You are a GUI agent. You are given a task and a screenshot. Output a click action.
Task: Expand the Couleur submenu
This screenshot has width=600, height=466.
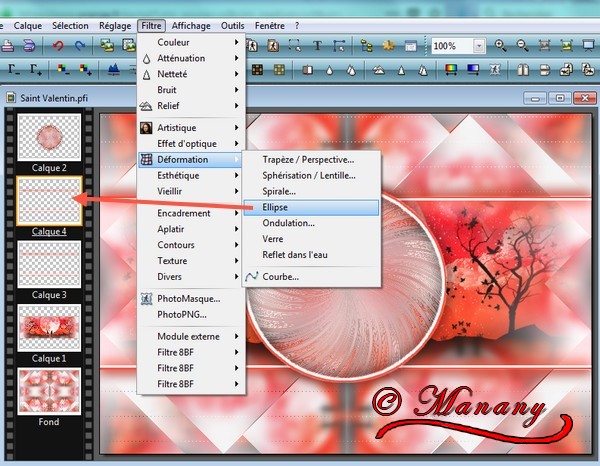pos(191,42)
